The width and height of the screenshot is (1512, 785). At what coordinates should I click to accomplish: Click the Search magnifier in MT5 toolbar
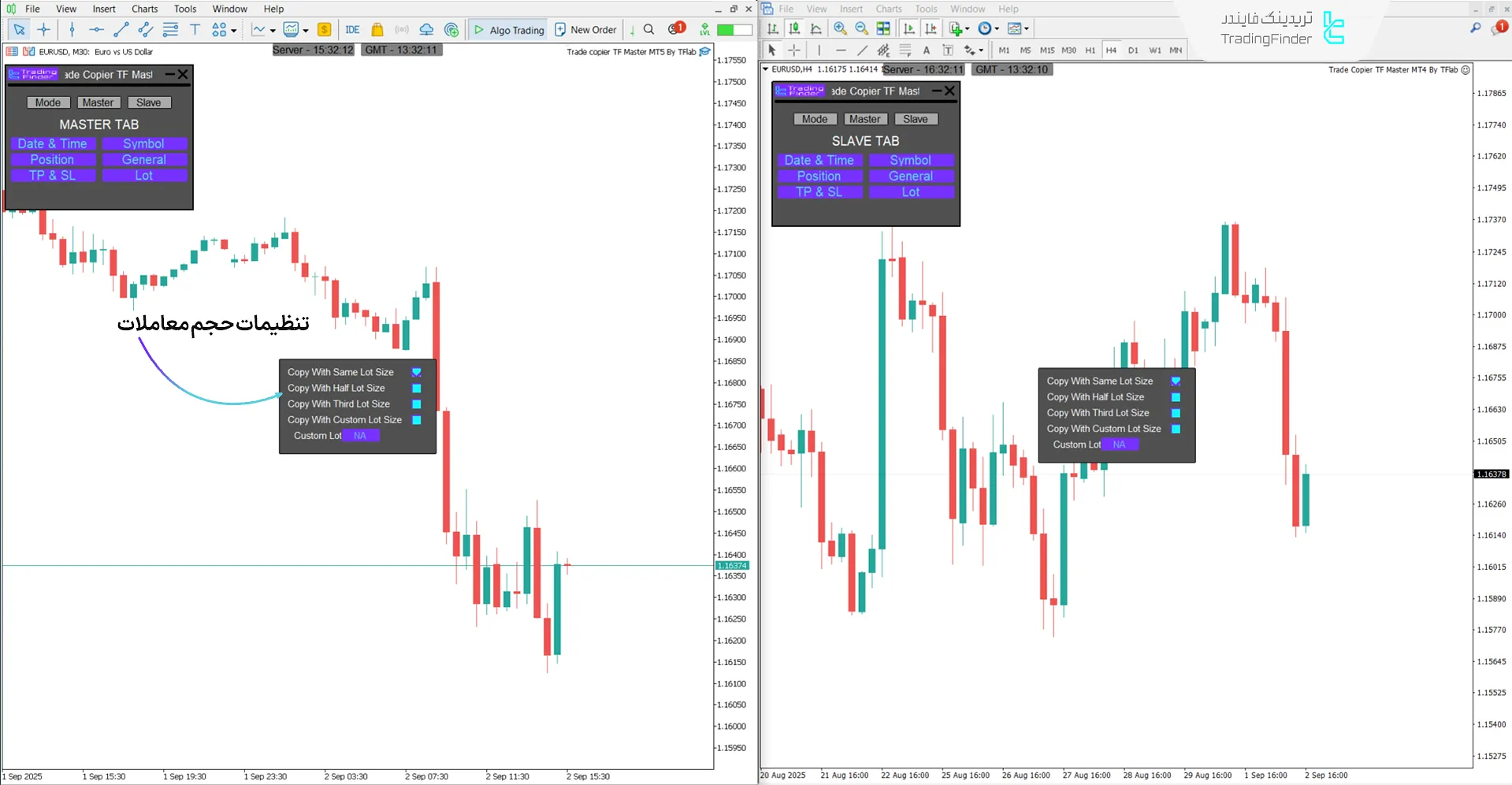tap(648, 29)
